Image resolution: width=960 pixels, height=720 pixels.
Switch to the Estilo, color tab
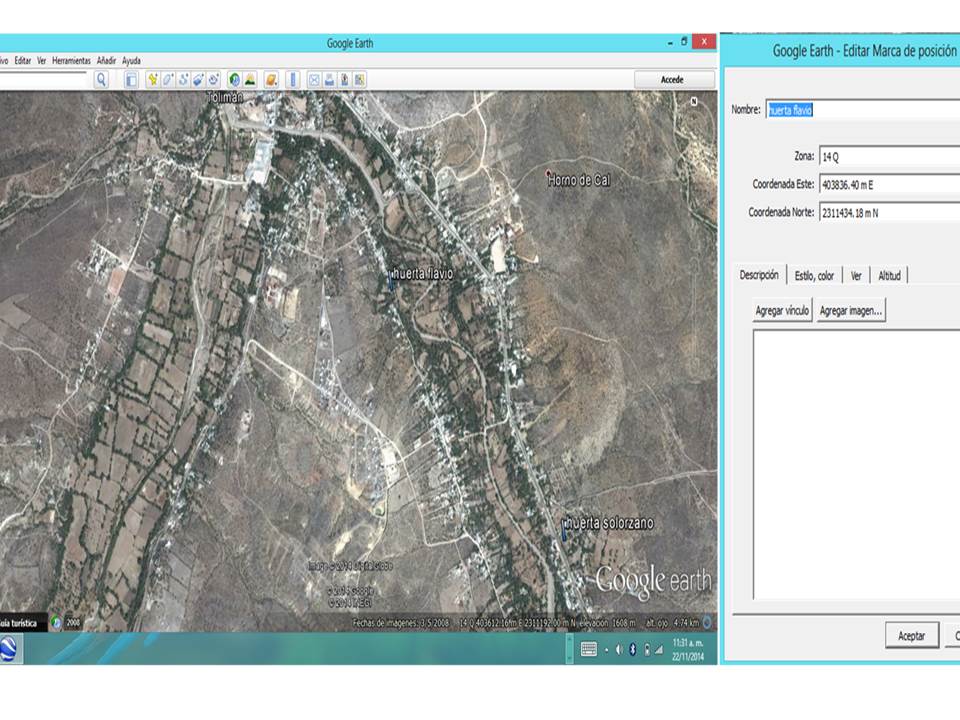(x=813, y=276)
